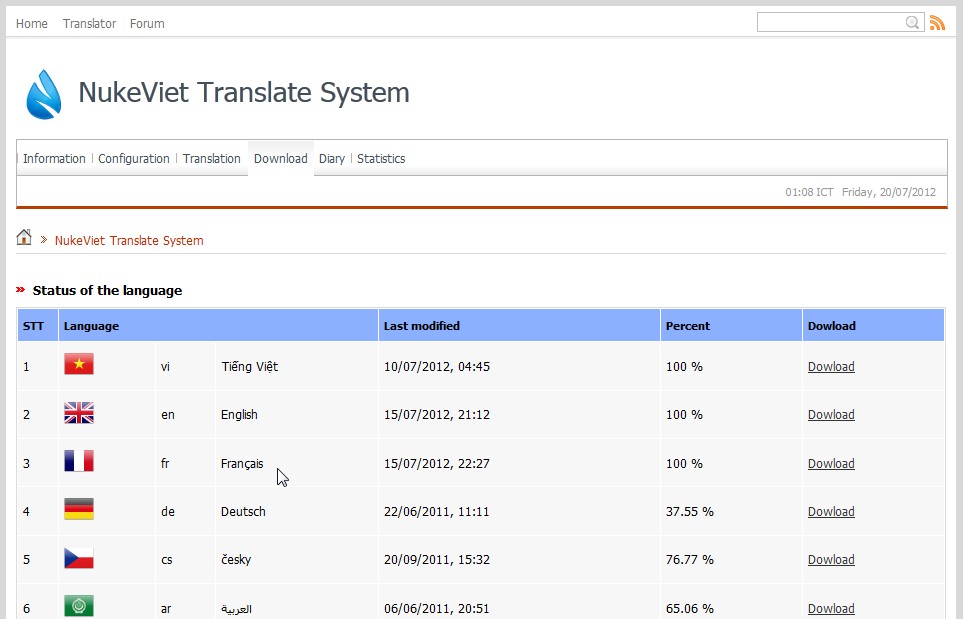Click the French flag icon
The image size is (963, 619).
(79, 461)
